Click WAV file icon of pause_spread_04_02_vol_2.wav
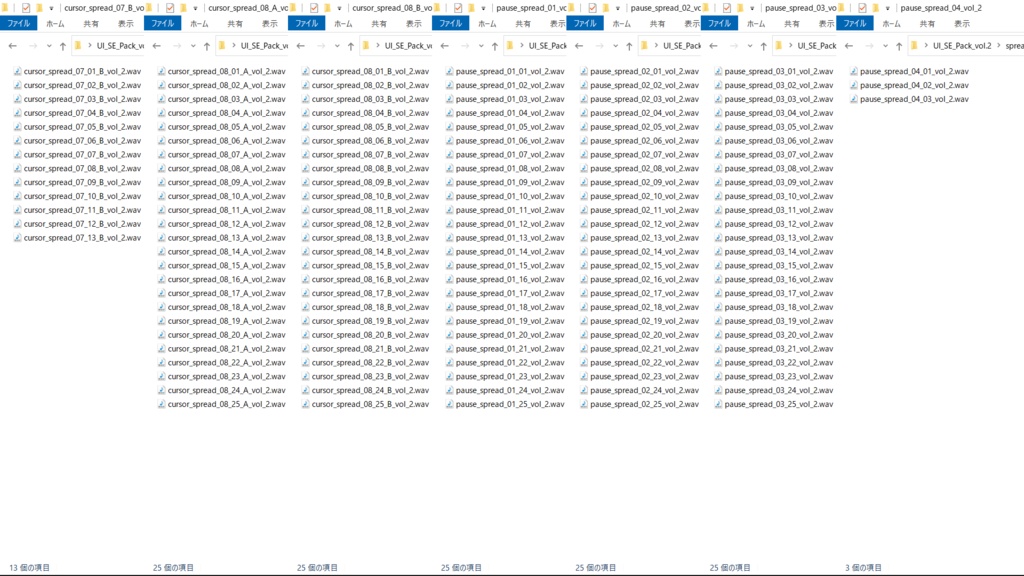 pos(854,86)
